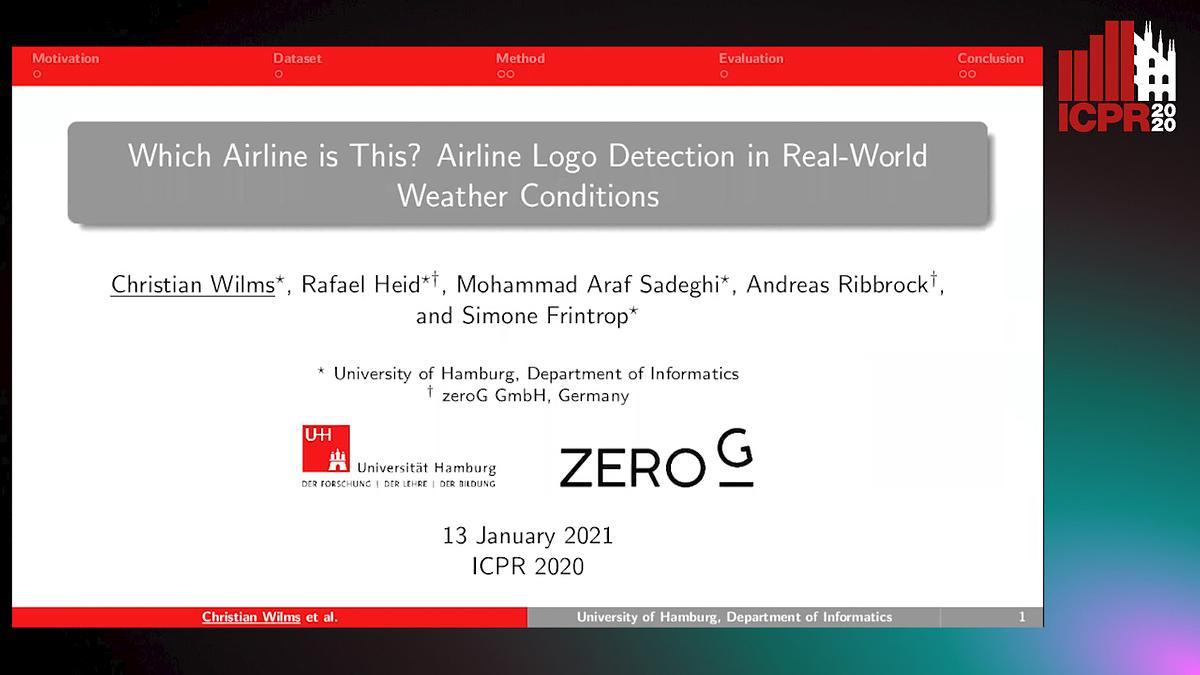Click the slide markers under Conclusion

[966, 74]
